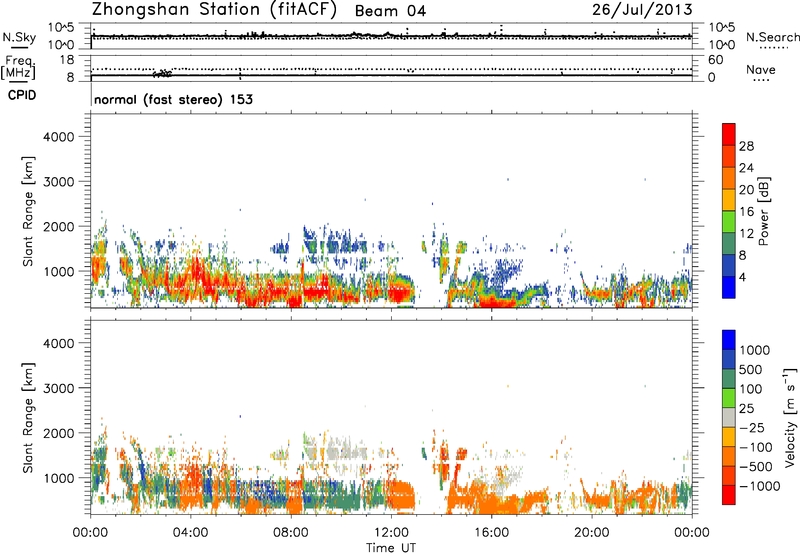Click the '20:00' time axis tick label
Viewport: 800px width, 554px height.
click(591, 533)
